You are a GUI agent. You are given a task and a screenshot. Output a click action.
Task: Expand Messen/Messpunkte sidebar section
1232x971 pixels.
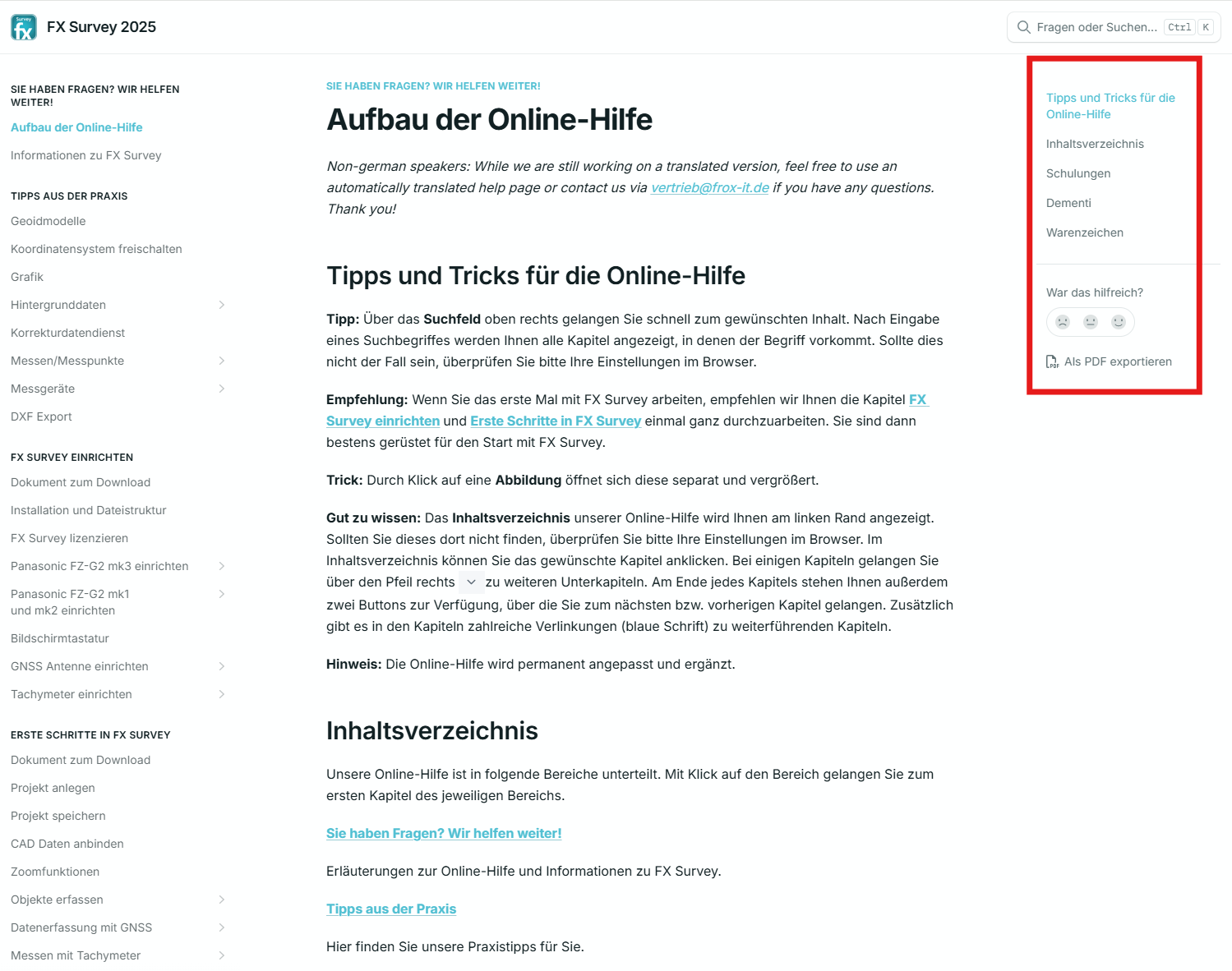222,361
